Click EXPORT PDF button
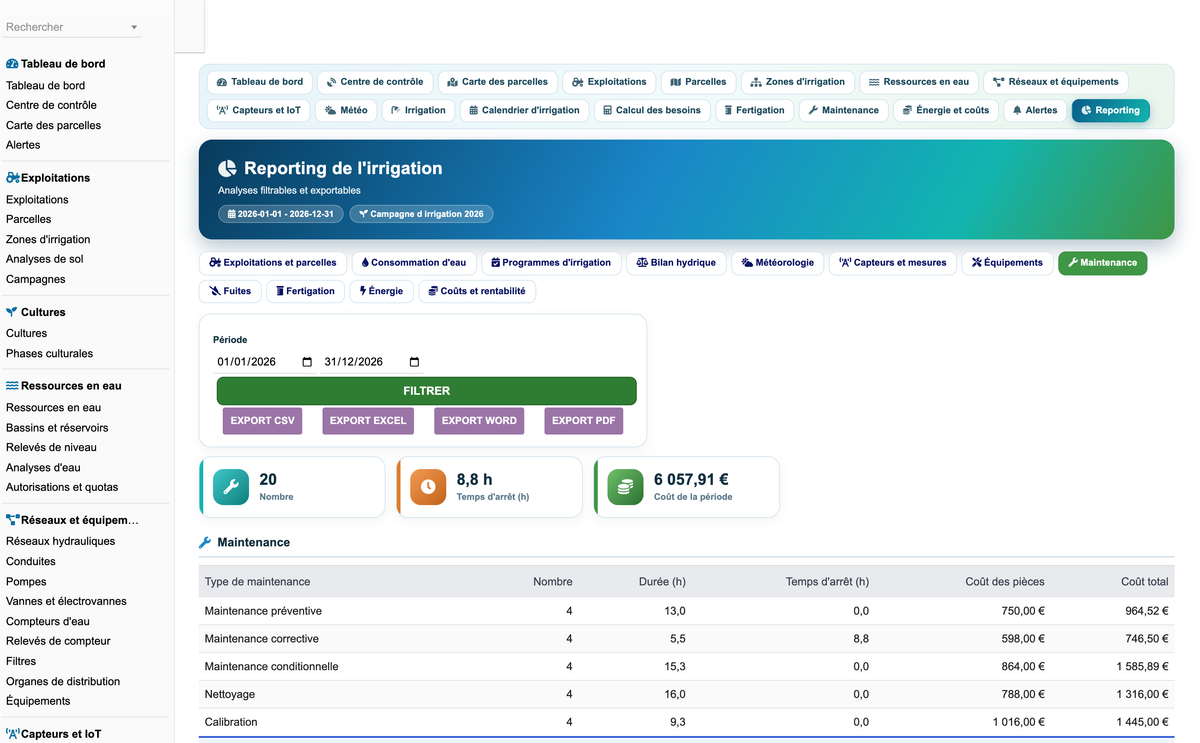 (584, 421)
